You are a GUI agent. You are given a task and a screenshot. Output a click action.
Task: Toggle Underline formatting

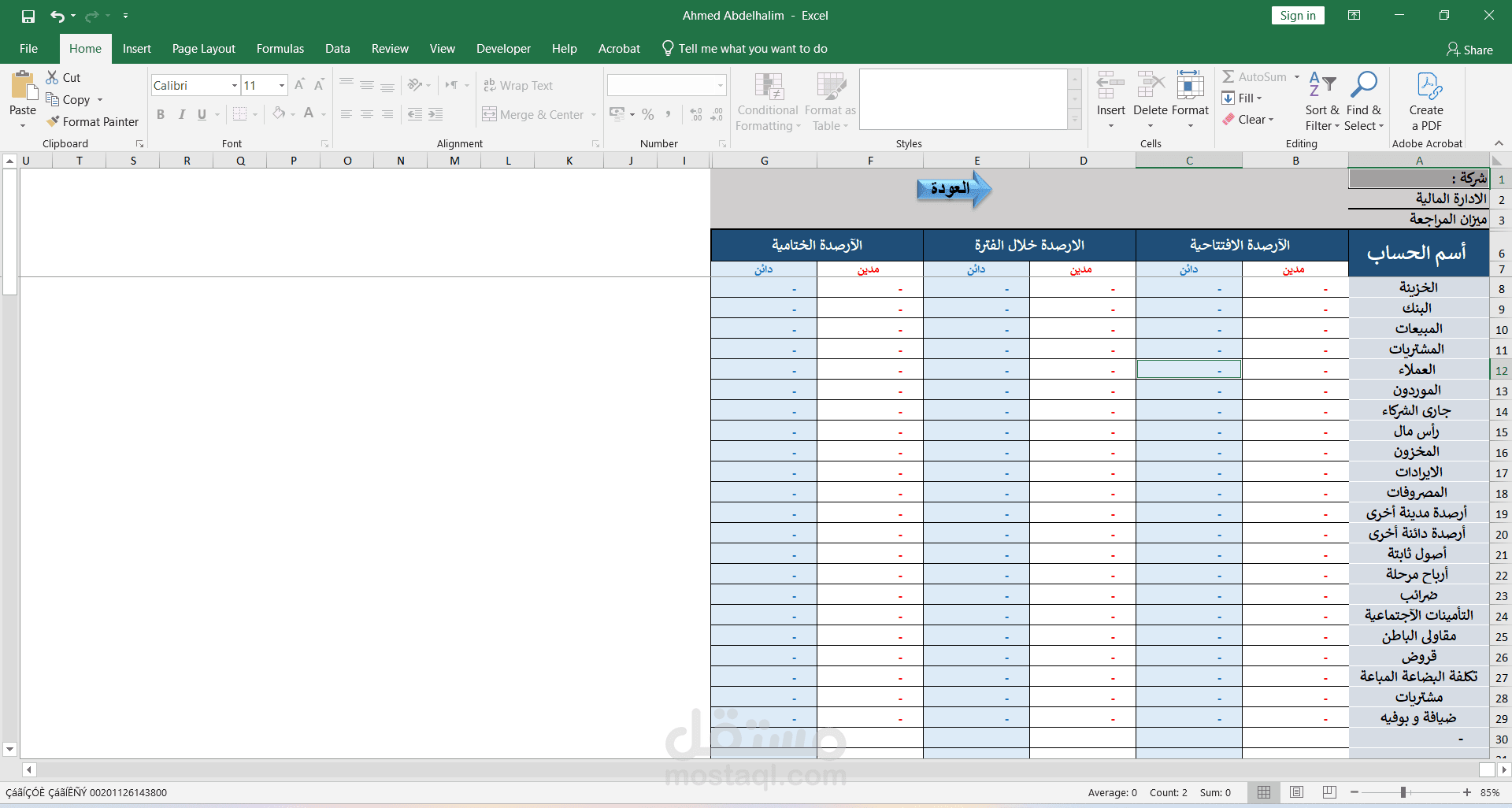pos(202,114)
